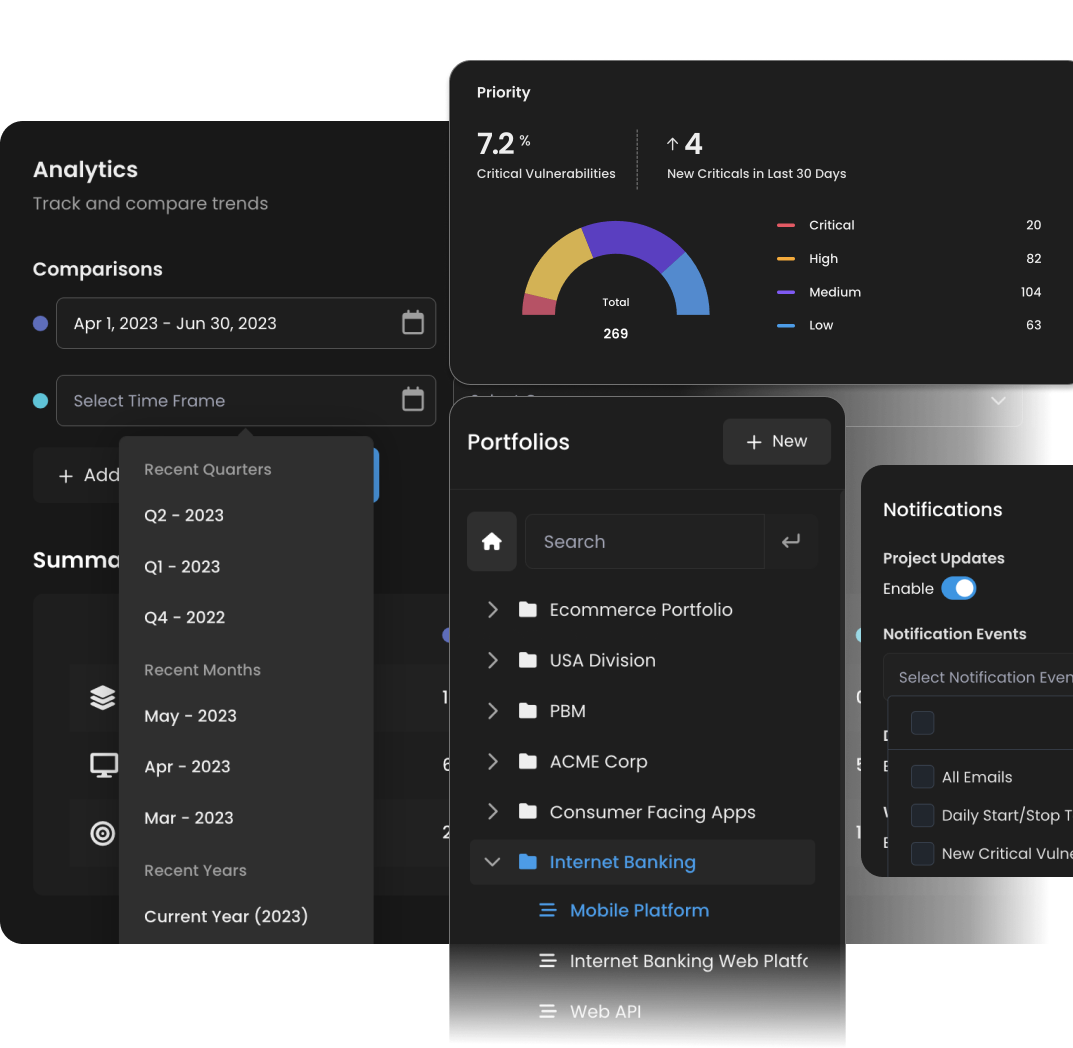Image resolution: width=1073 pixels, height=1048 pixels.
Task: Choose Current Year (2023) option
Action: point(226,916)
